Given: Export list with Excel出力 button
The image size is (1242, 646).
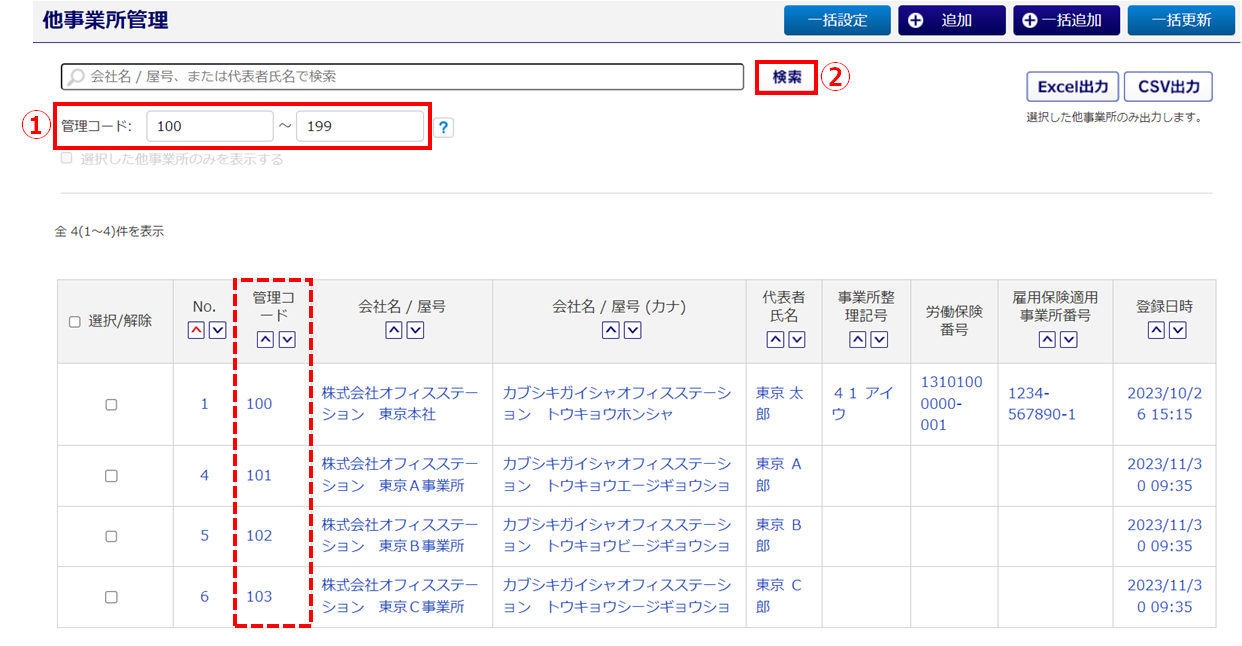Looking at the screenshot, I should coord(1072,87).
